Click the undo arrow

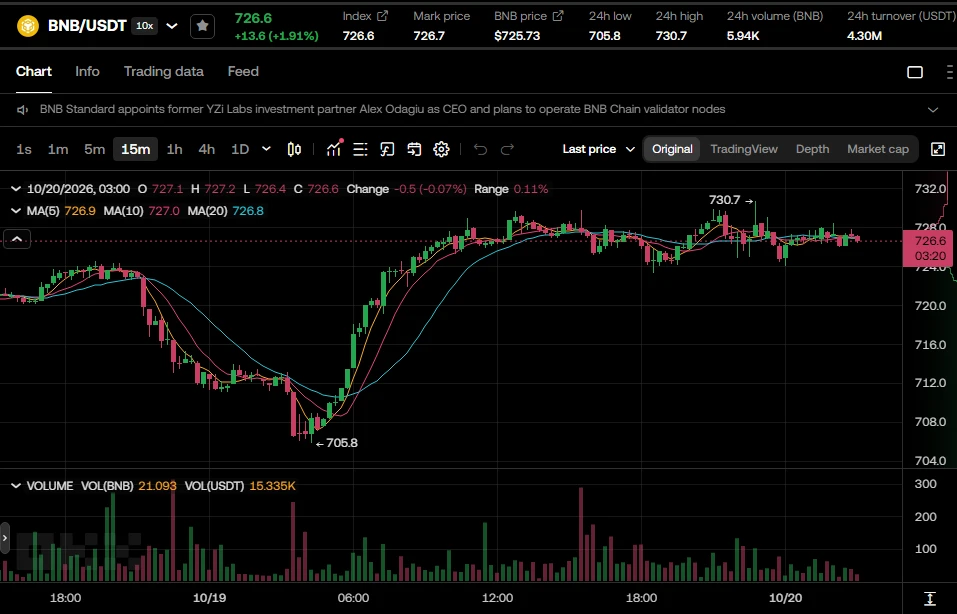point(480,149)
